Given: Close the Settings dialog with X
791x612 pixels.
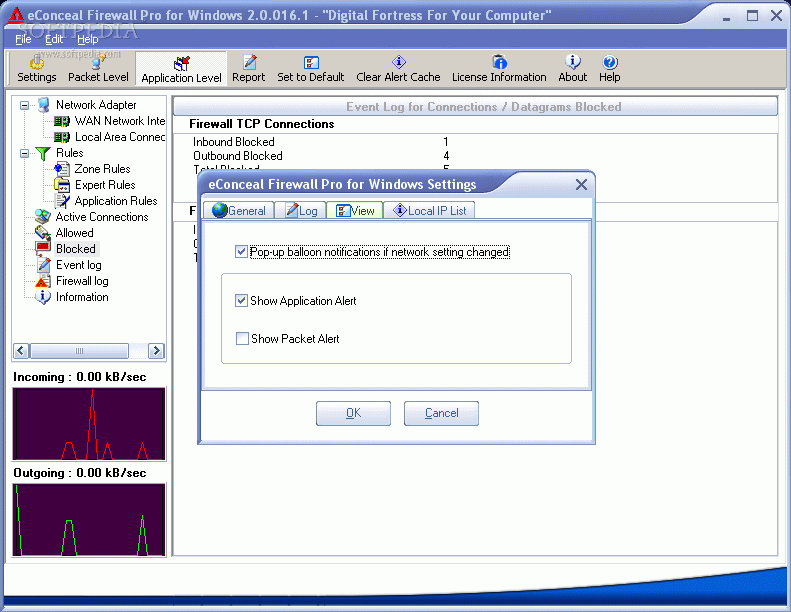Looking at the screenshot, I should tap(581, 184).
